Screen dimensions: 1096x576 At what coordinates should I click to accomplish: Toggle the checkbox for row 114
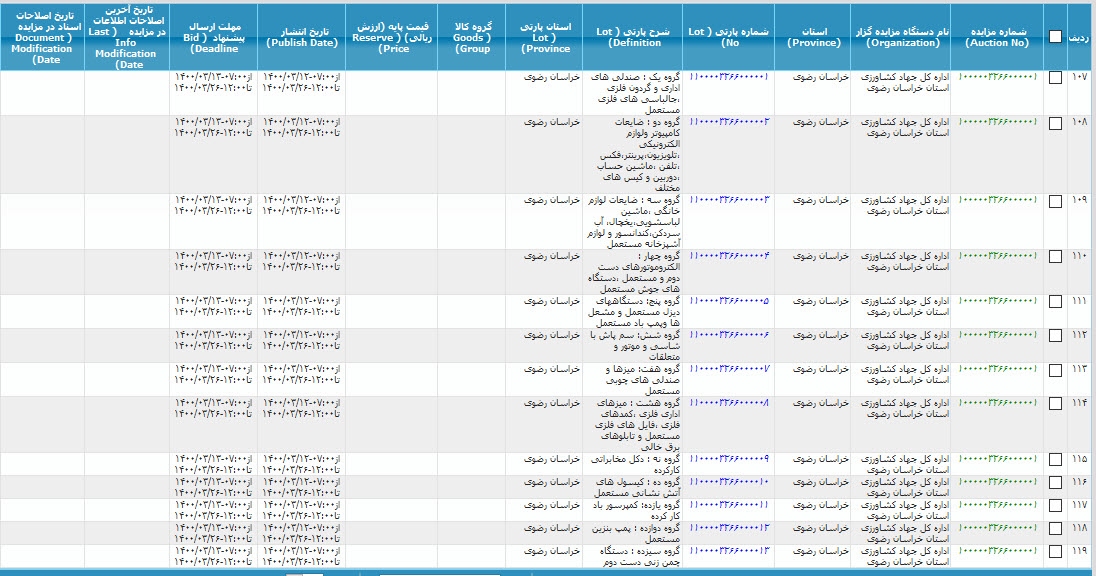pos(1055,404)
